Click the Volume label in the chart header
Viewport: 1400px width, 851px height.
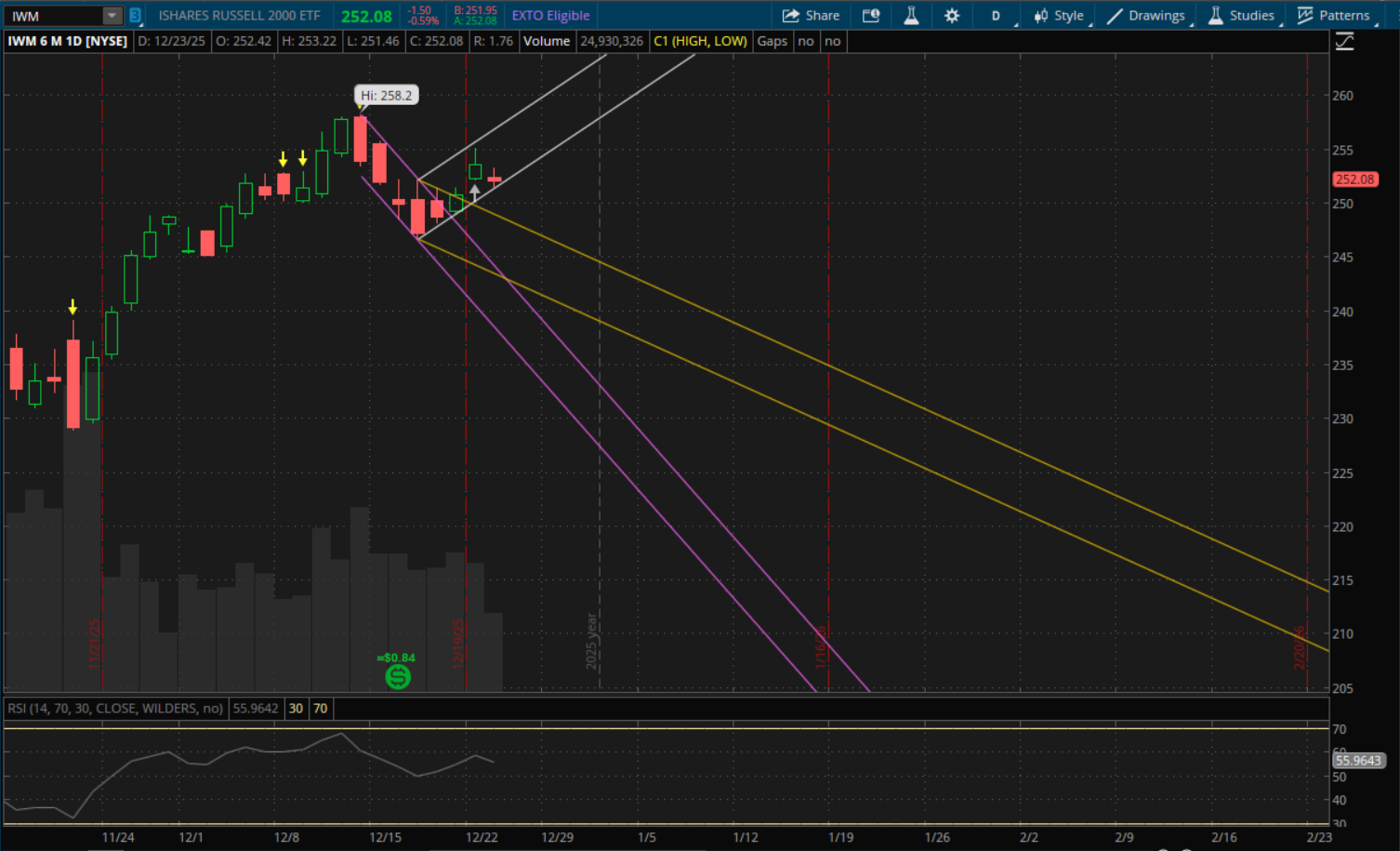546,41
